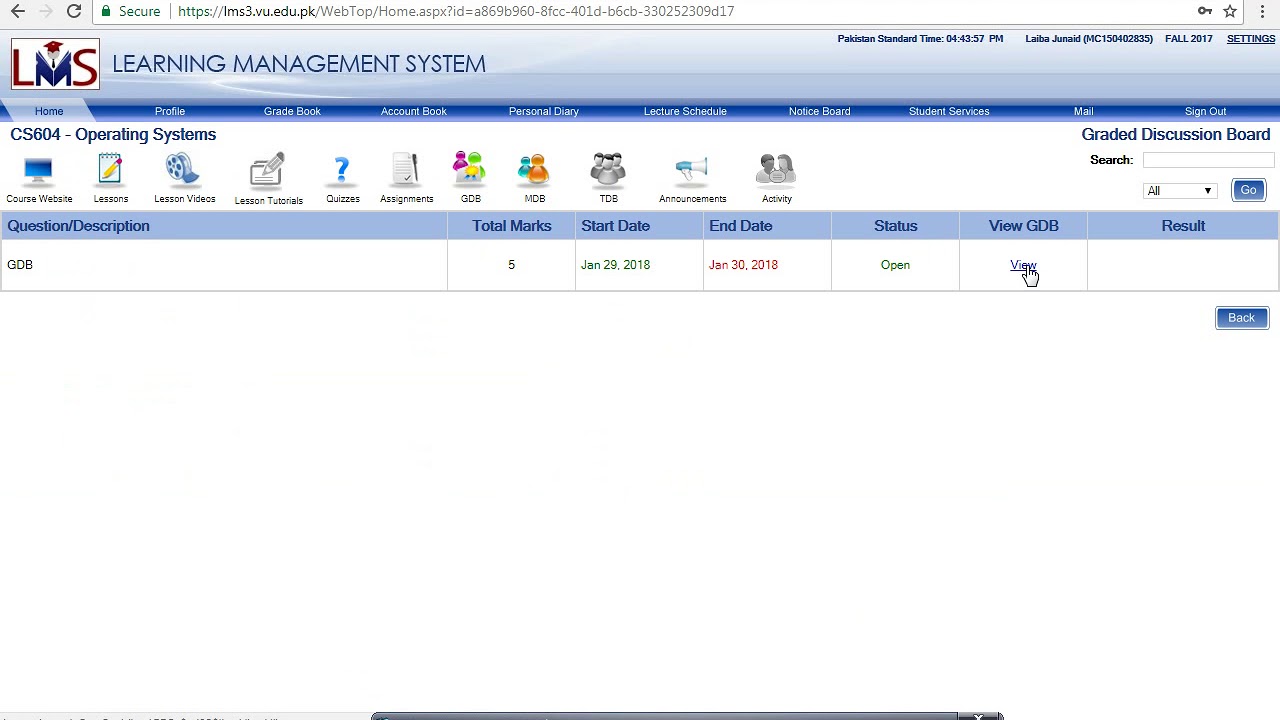
Task: Open Lesson Videos icon
Action: 183,171
